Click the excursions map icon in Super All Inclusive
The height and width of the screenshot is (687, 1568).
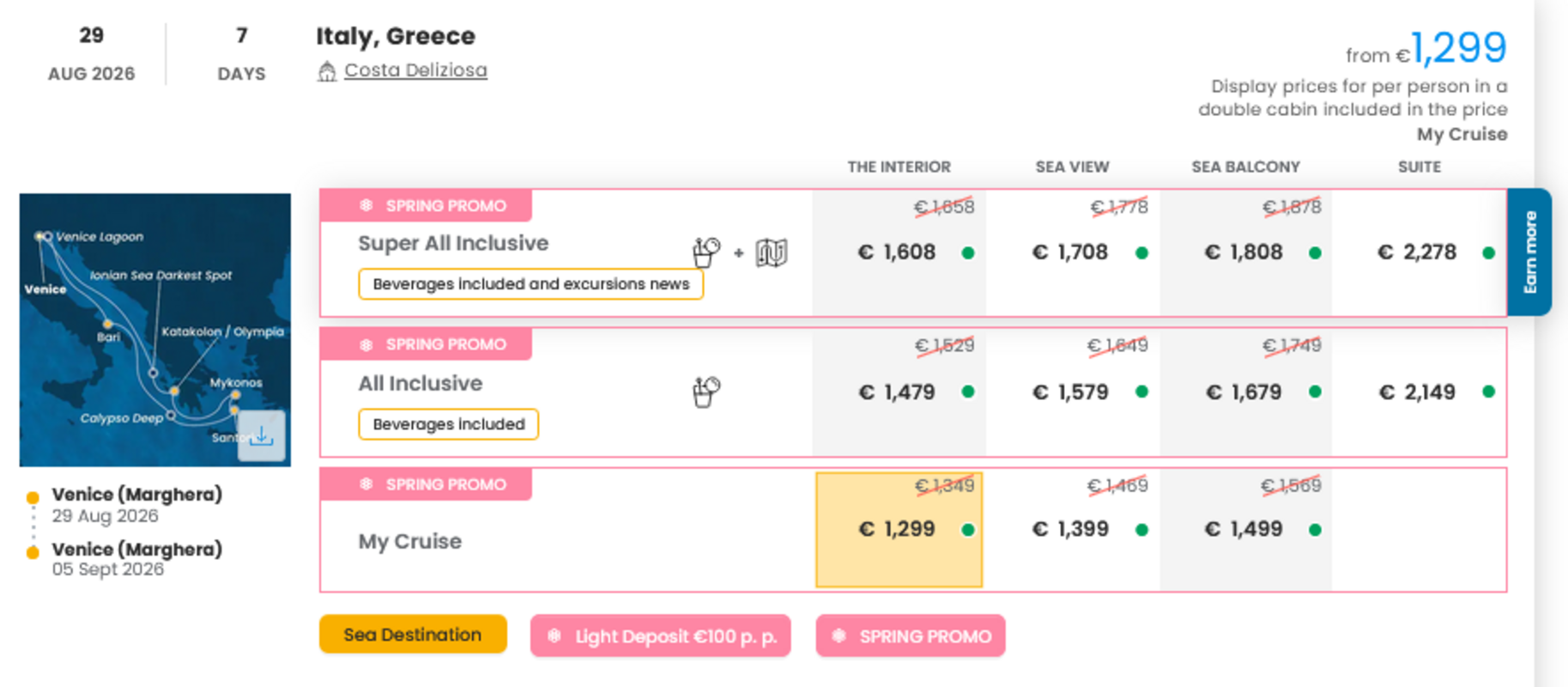point(771,252)
